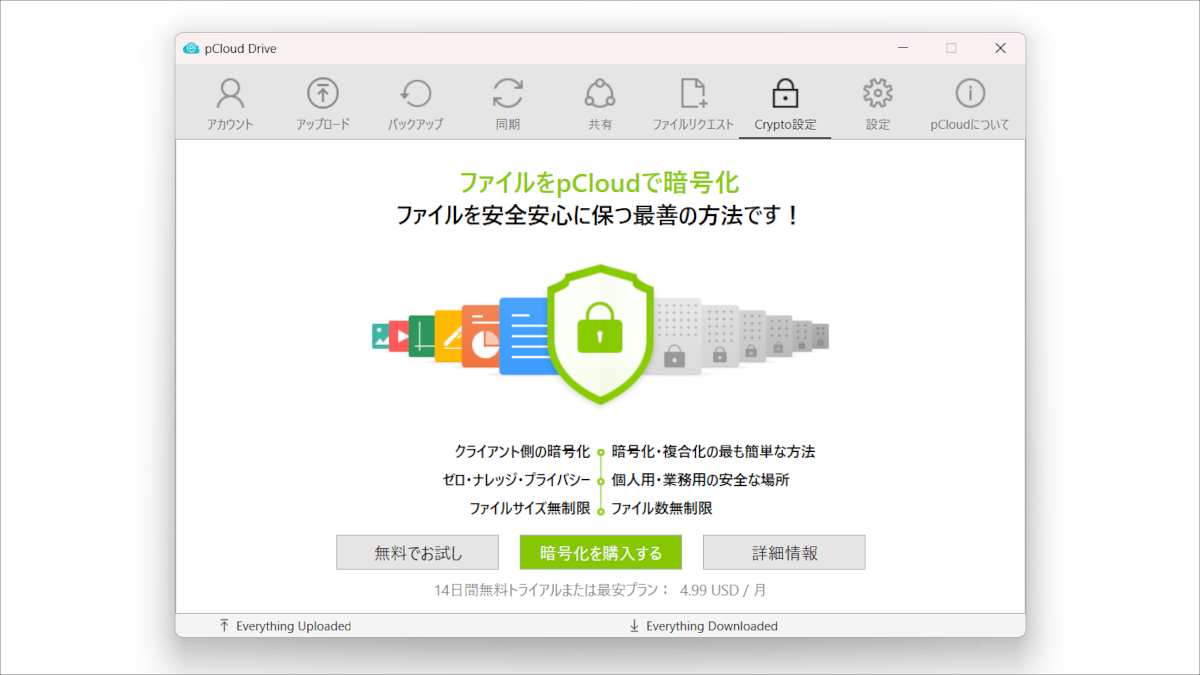Click the ファイル数無制限 feature text
The width and height of the screenshot is (1200, 675).
(x=662, y=508)
